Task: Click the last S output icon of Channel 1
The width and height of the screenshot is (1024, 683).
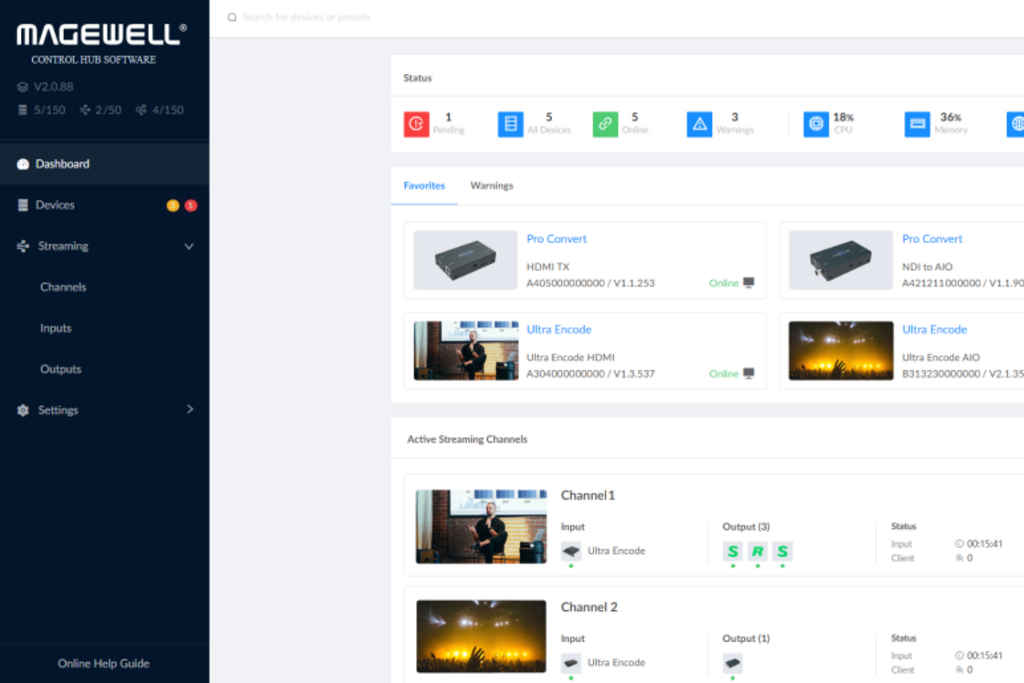Action: coord(782,552)
